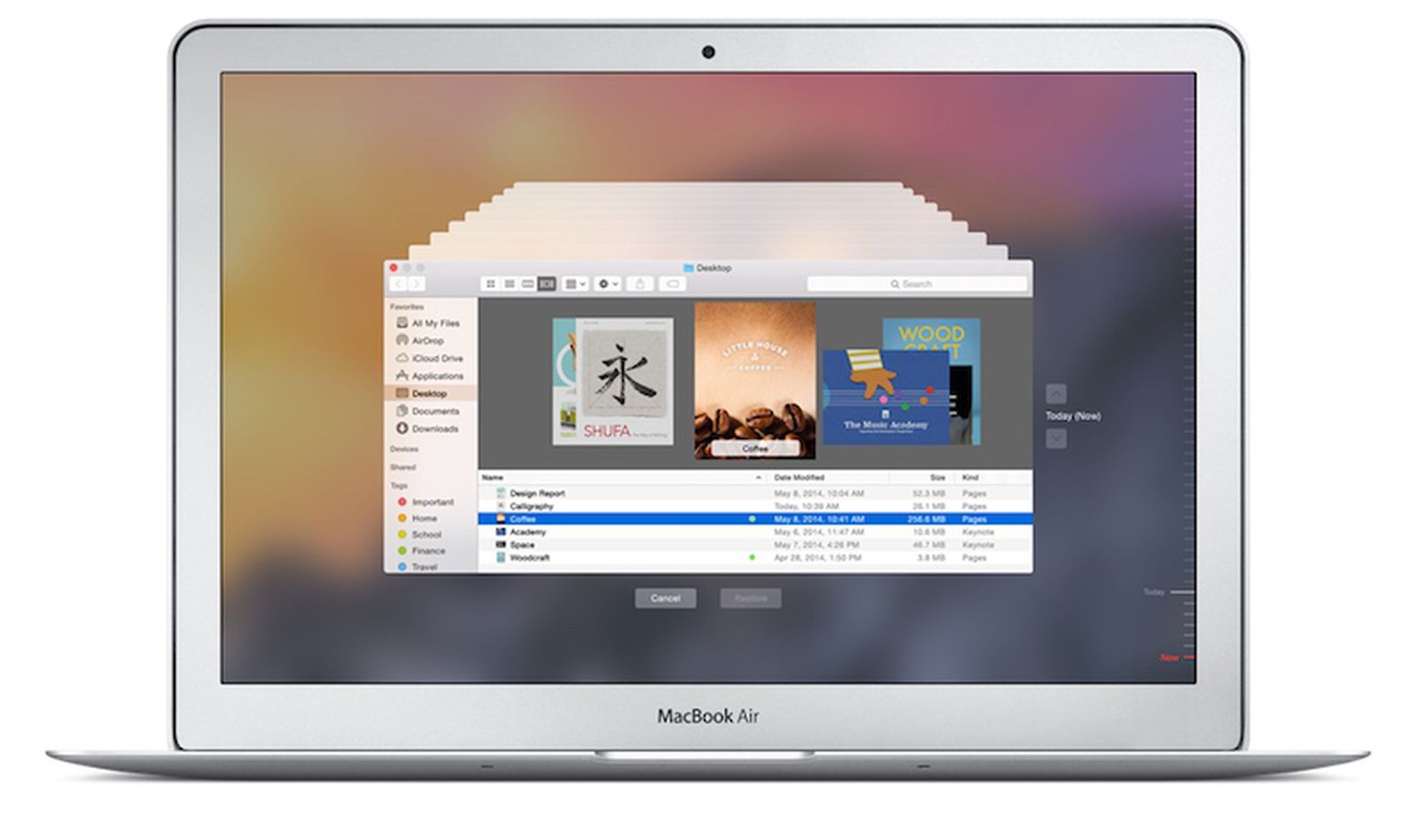Click the up arrow to go forward in time

point(1056,393)
